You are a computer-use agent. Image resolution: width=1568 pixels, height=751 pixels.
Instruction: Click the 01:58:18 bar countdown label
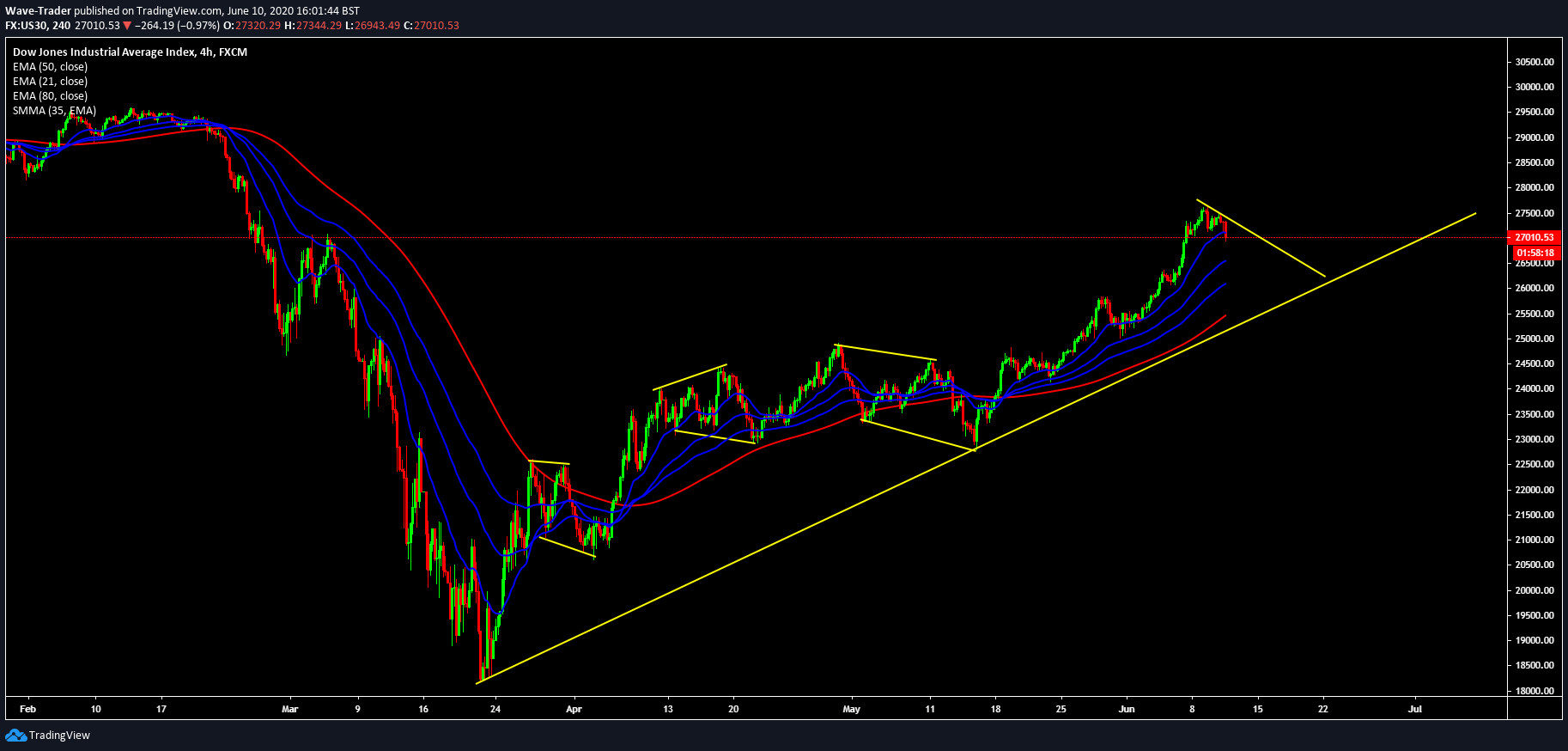tap(1534, 253)
